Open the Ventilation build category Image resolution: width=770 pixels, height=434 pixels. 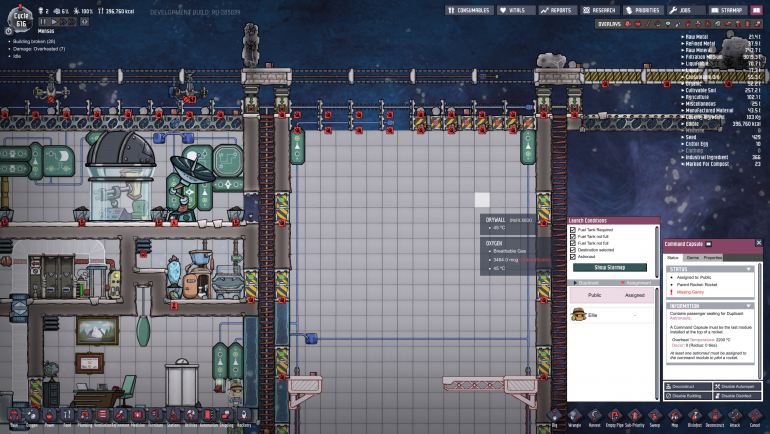pyautogui.click(x=102, y=416)
